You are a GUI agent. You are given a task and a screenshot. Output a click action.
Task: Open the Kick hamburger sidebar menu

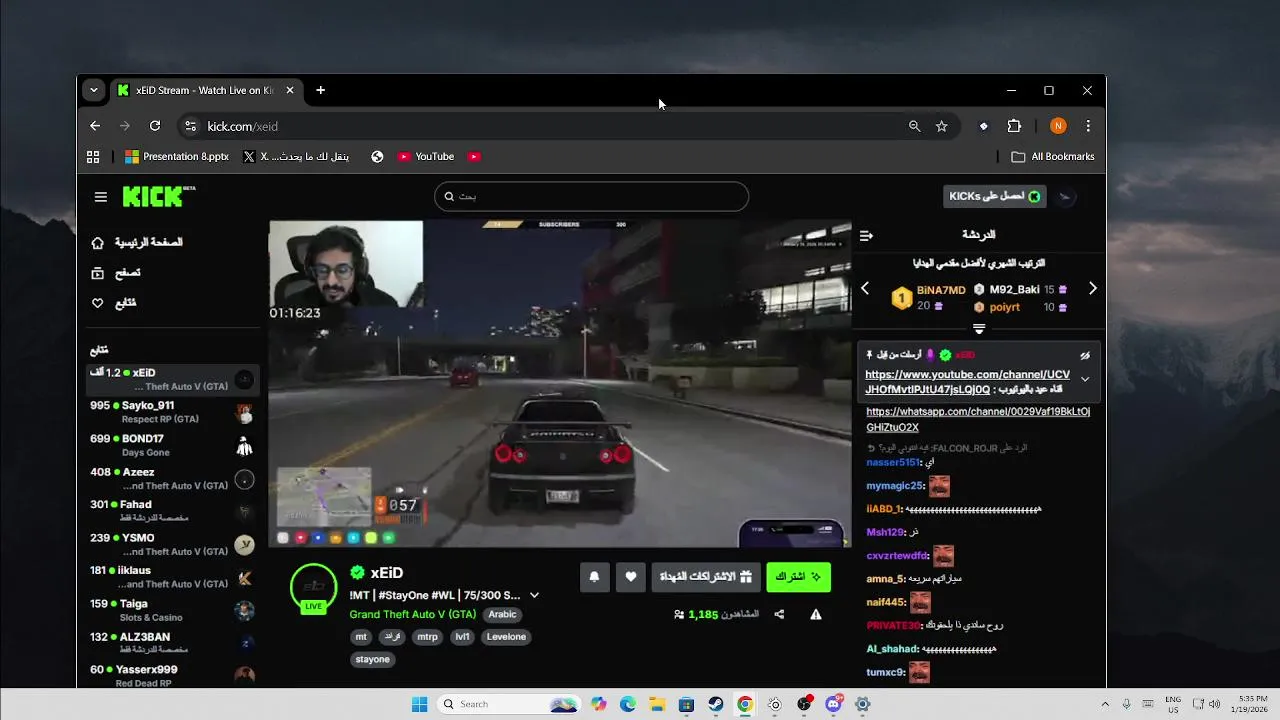pos(100,197)
